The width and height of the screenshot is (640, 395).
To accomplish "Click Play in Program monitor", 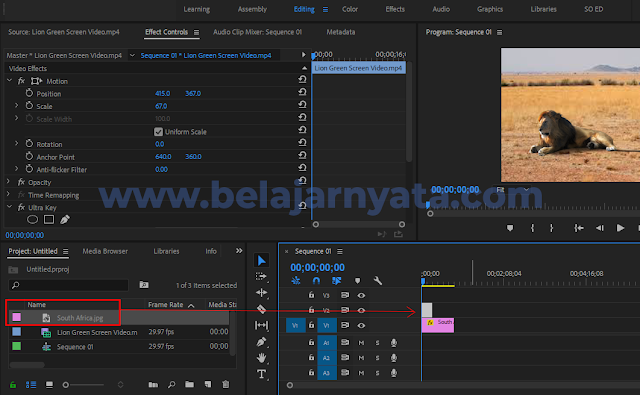I will click(x=620, y=228).
